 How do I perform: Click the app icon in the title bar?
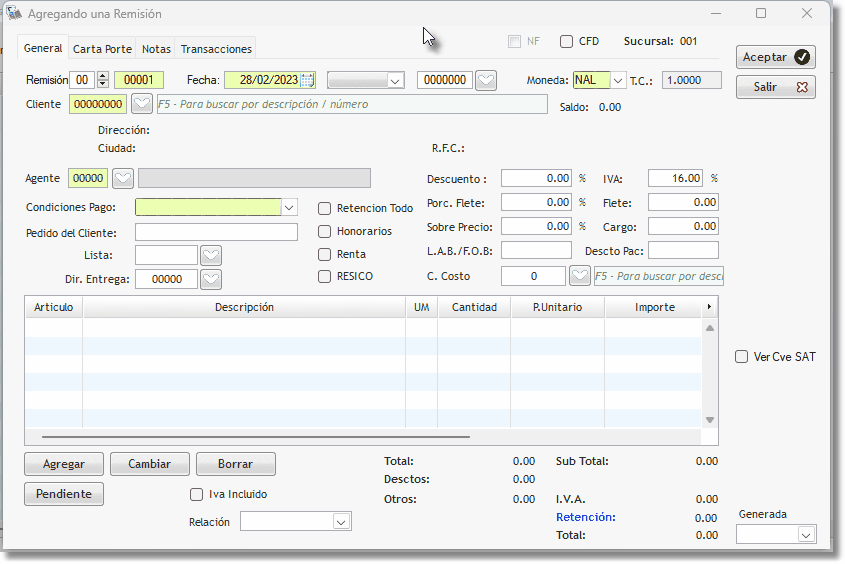(x=14, y=13)
